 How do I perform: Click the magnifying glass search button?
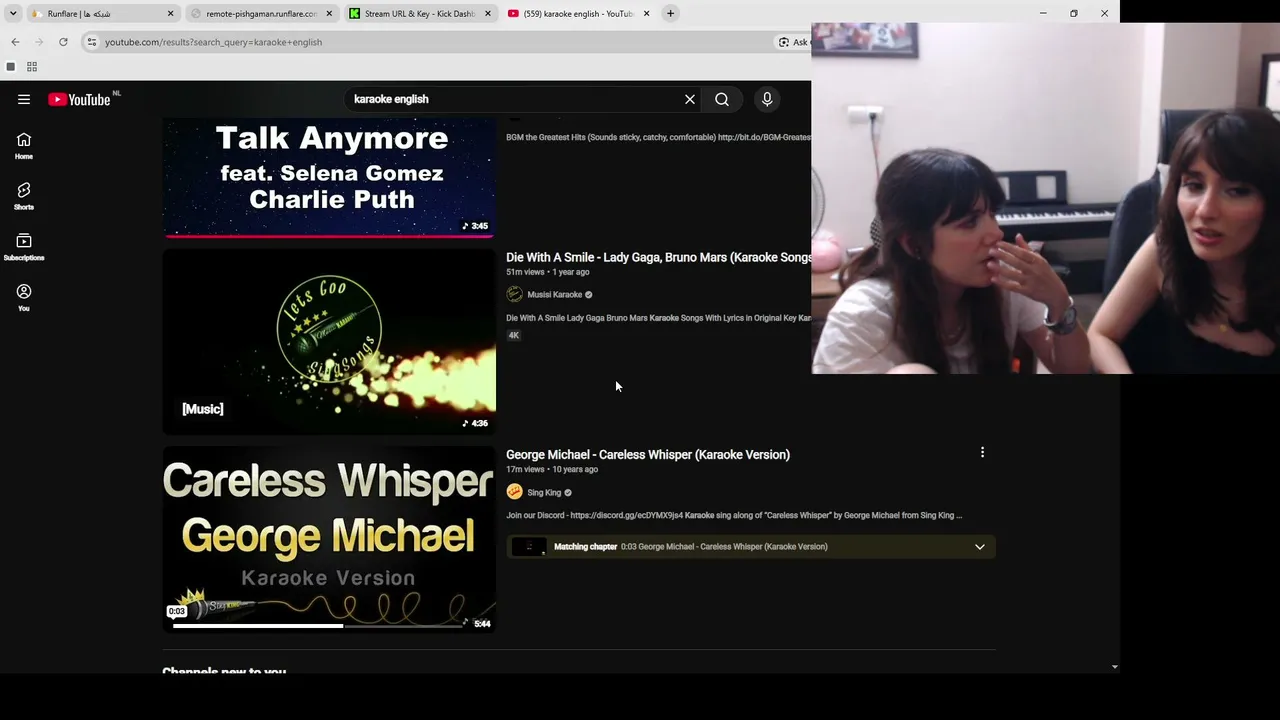click(x=722, y=99)
